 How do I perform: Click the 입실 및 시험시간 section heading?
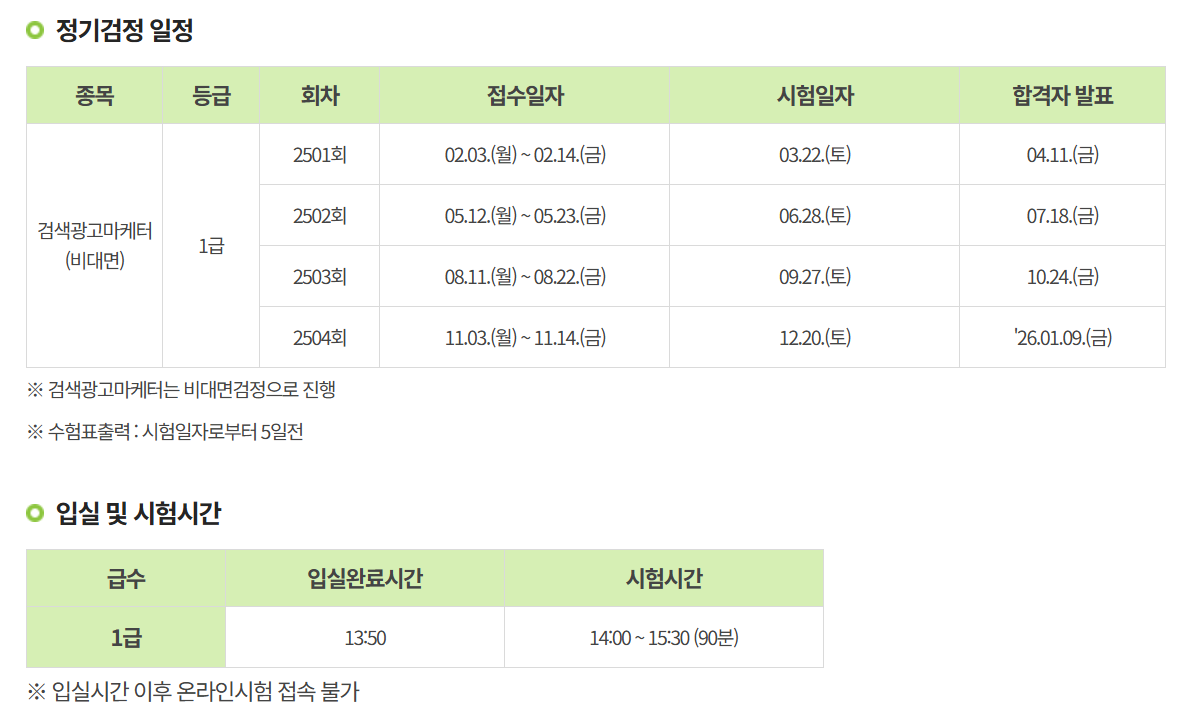138,514
